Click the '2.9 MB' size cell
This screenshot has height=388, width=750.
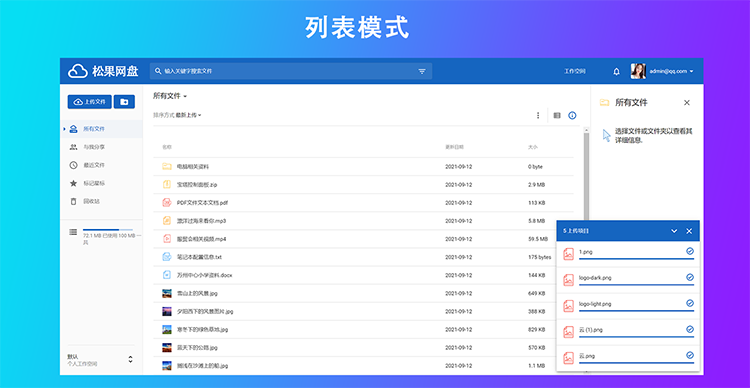point(536,184)
